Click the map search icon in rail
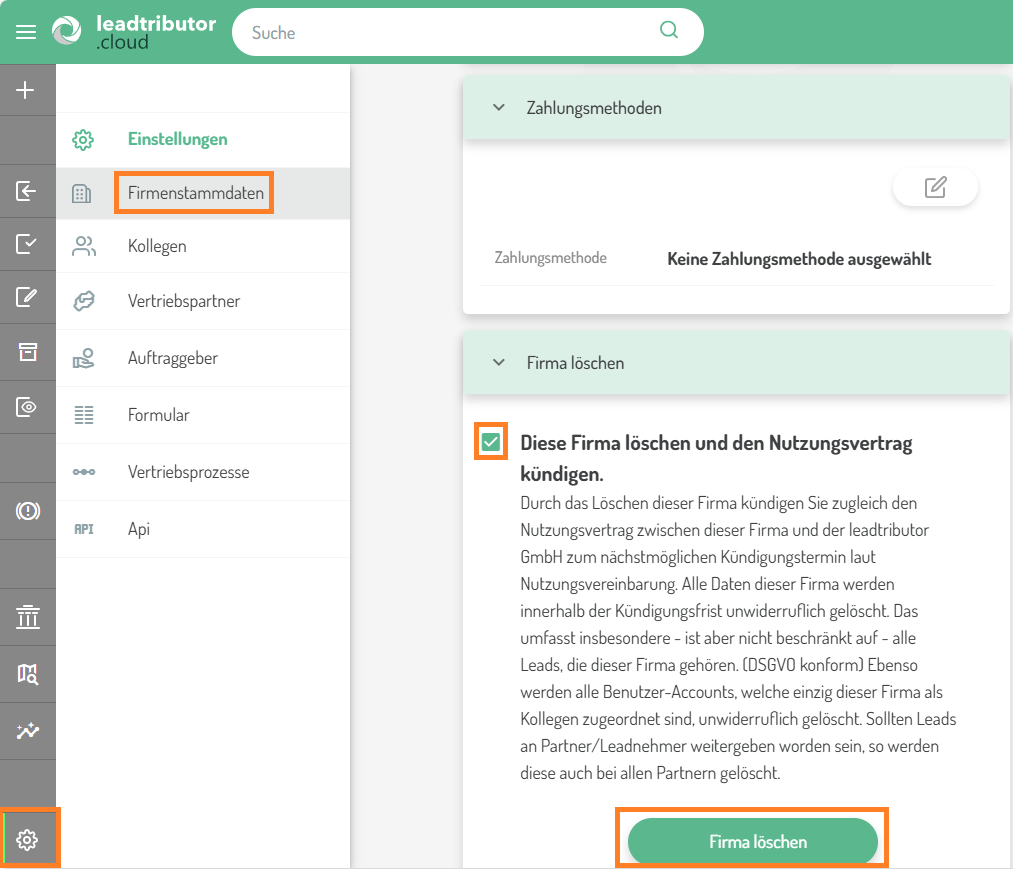The image size is (1013, 869). [27, 674]
